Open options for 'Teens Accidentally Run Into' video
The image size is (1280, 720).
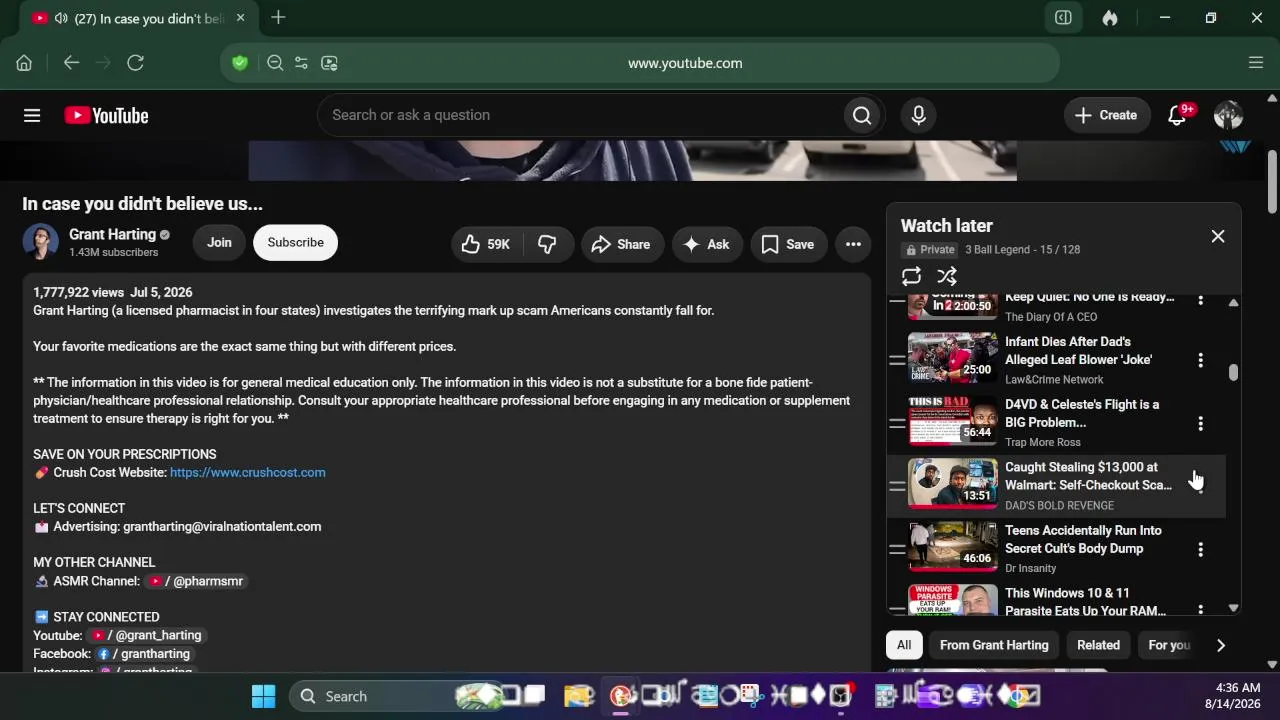pyautogui.click(x=1201, y=549)
